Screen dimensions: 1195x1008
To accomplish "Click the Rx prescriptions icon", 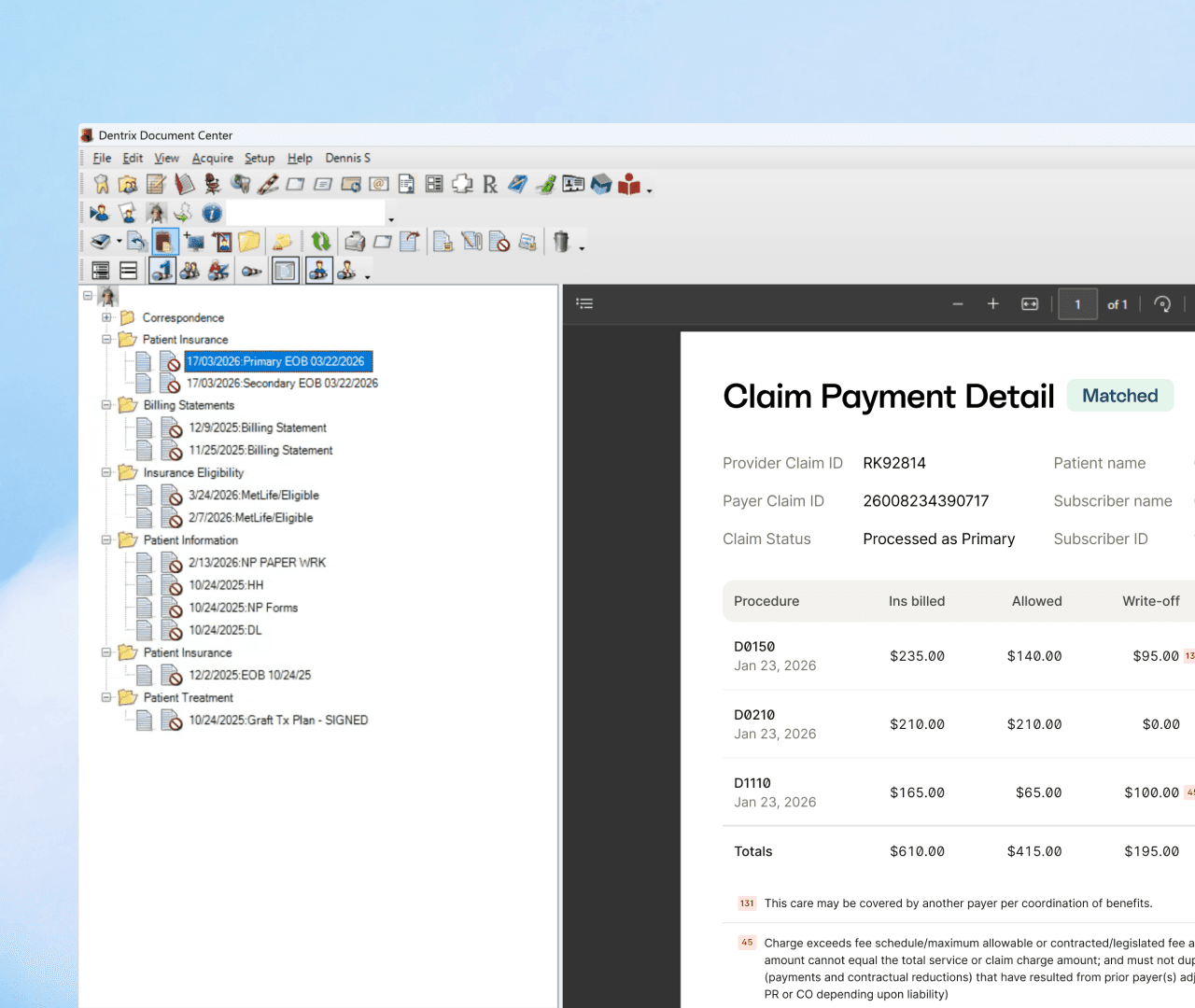I will (x=490, y=185).
